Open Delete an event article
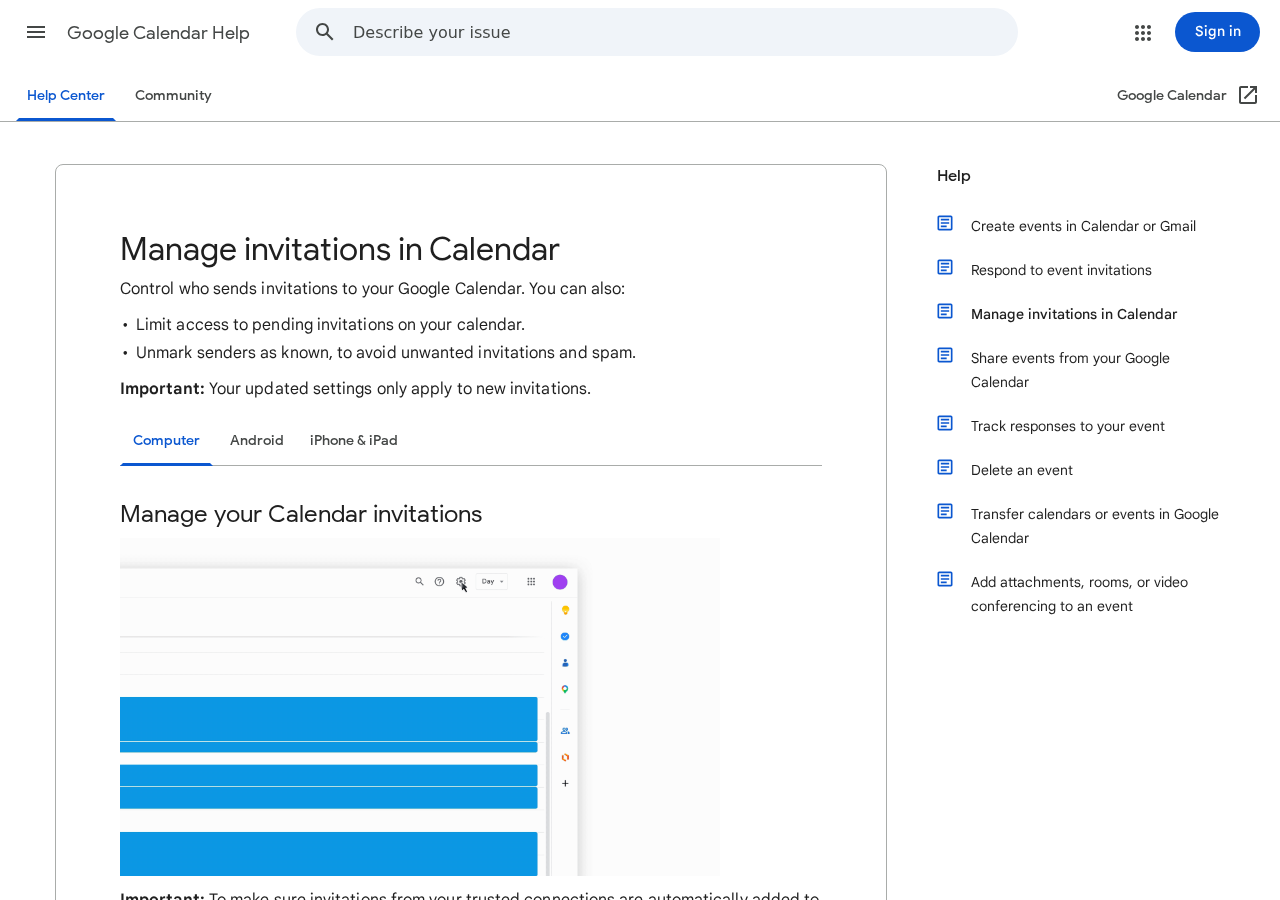Viewport: 1280px width, 900px height. 1022,470
